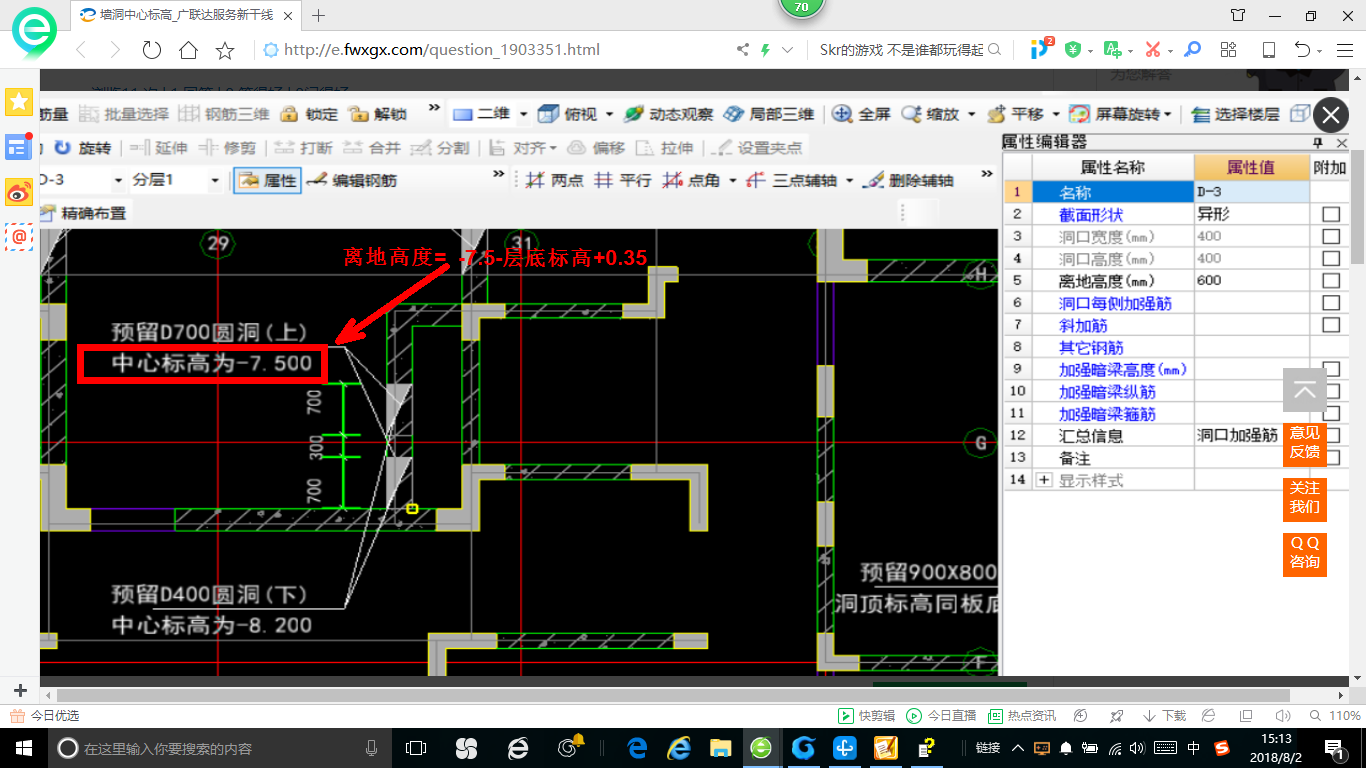Click the 精确布置 precise placement tool
Image resolution: width=1366 pixels, height=768 pixels.
click(84, 212)
